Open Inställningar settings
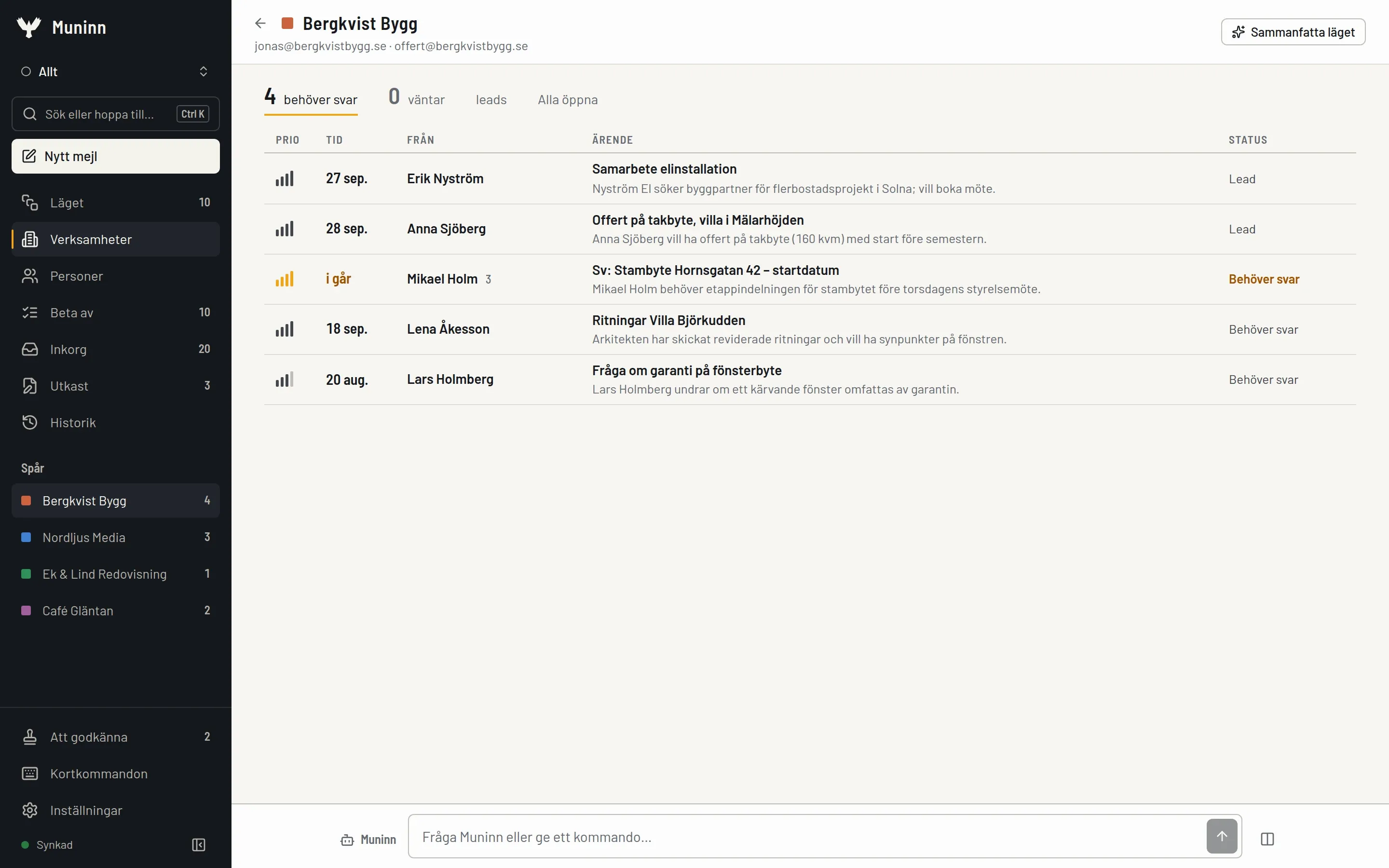This screenshot has width=1389, height=868. (x=115, y=810)
